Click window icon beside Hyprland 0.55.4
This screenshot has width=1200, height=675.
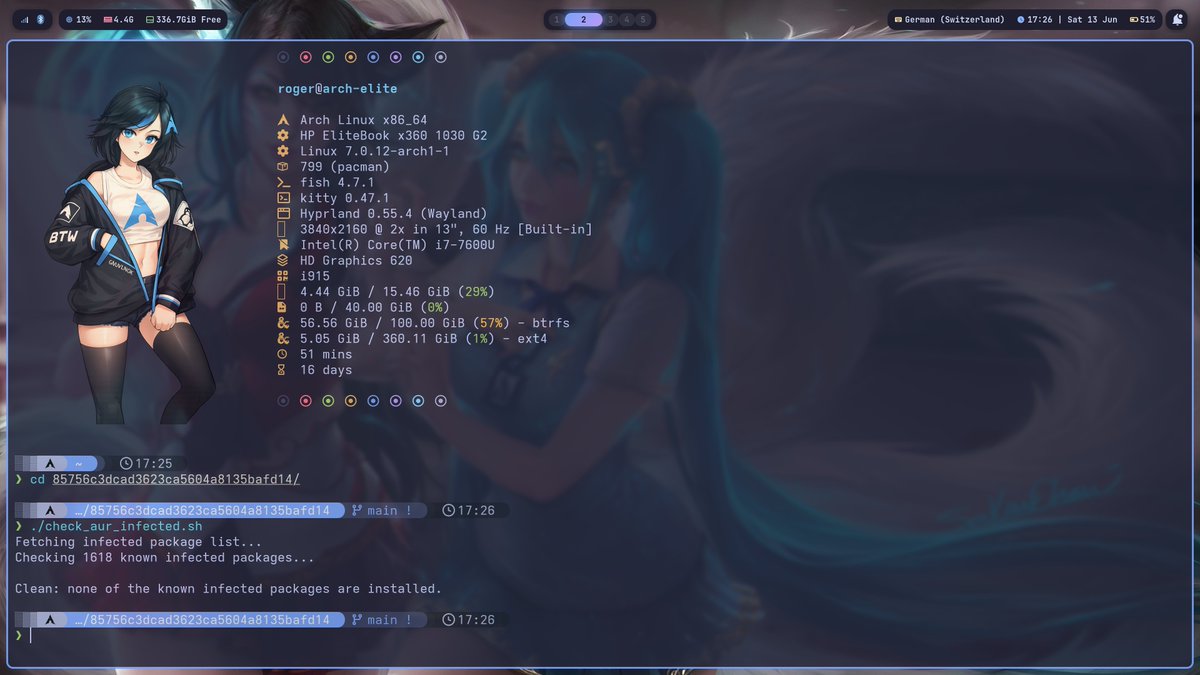(283, 214)
